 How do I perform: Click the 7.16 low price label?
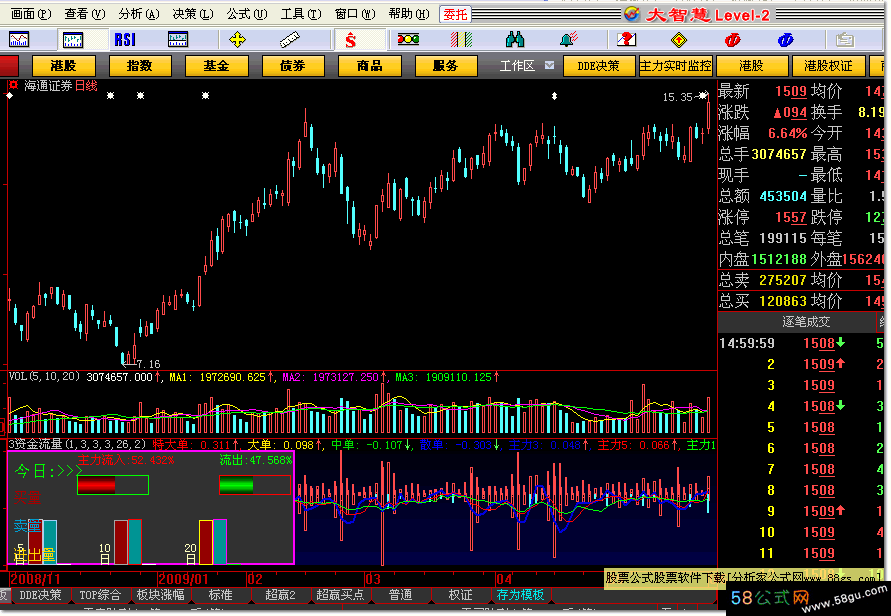tap(148, 364)
